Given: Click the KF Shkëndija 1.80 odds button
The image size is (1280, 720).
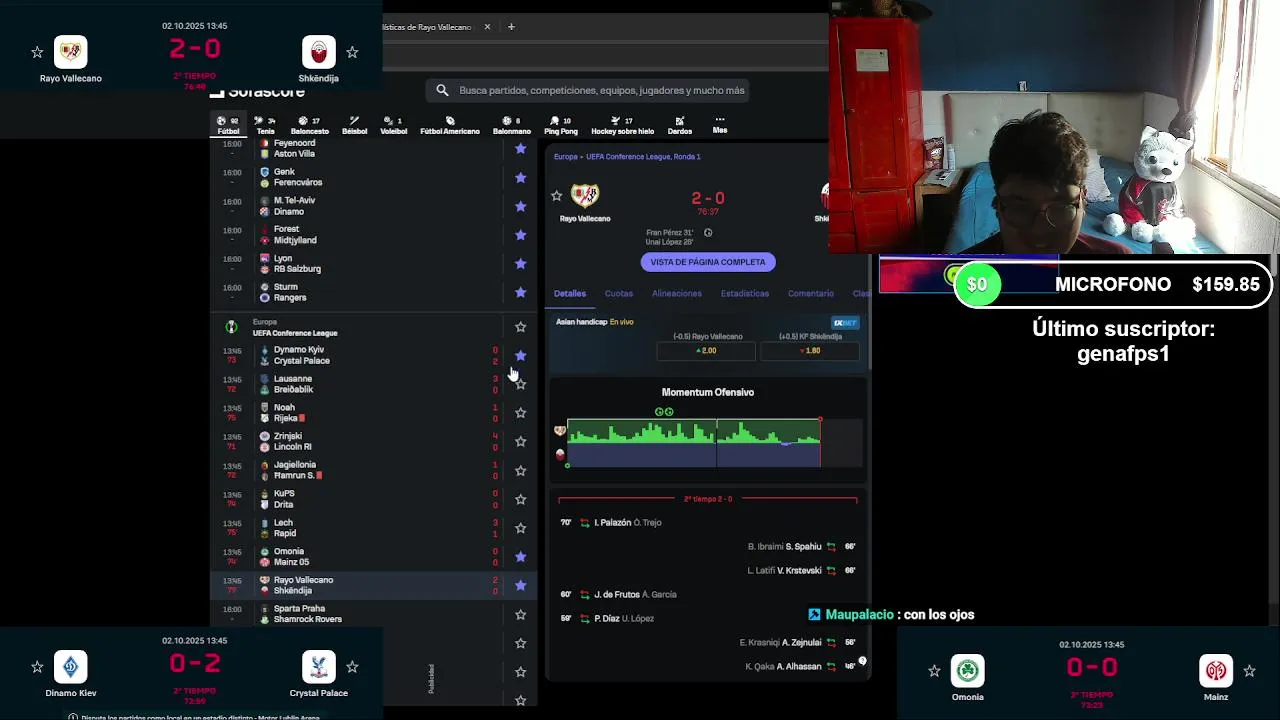Looking at the screenshot, I should pyautogui.click(x=812, y=351).
